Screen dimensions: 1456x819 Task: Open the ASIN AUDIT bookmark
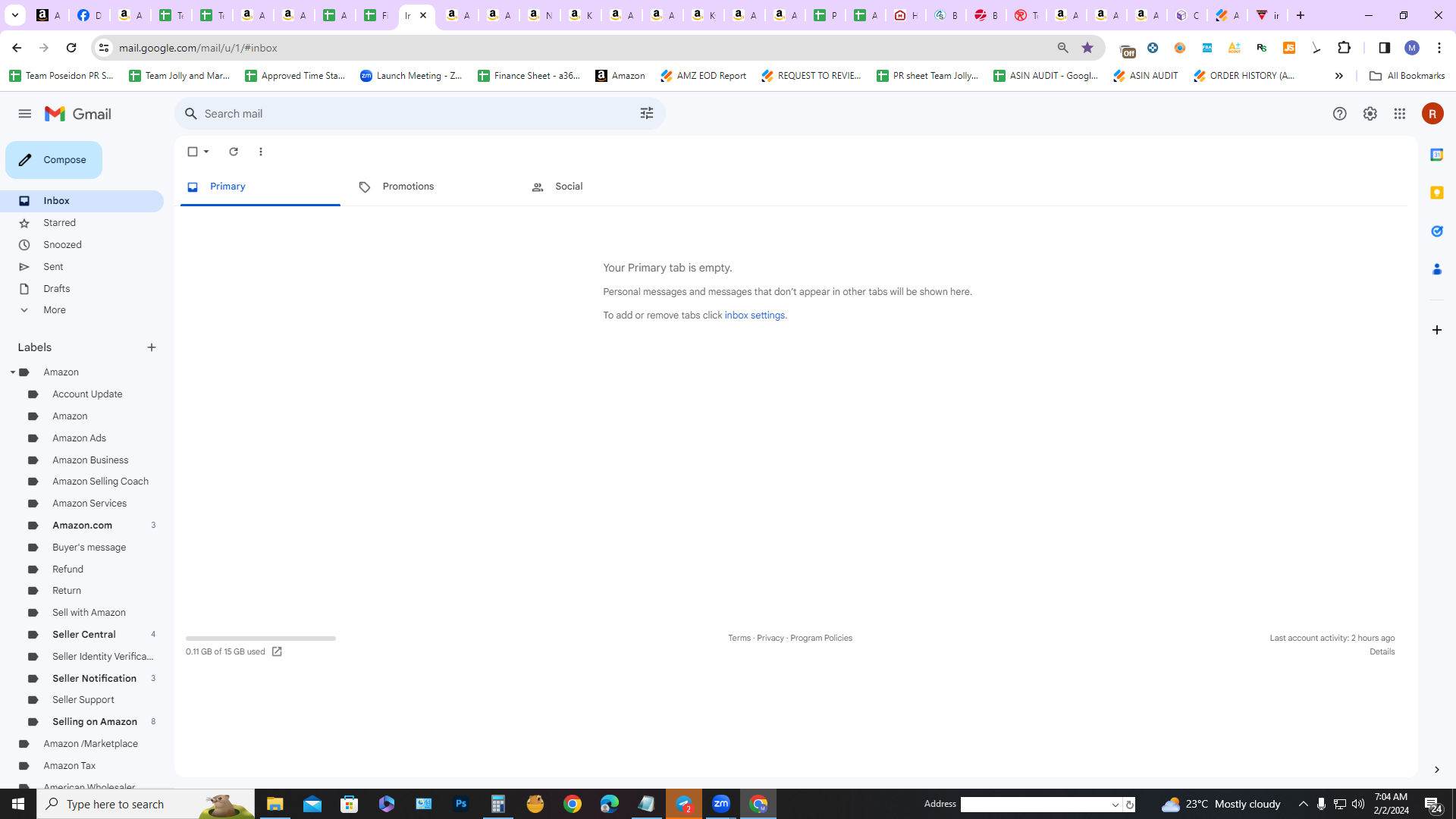click(1145, 76)
